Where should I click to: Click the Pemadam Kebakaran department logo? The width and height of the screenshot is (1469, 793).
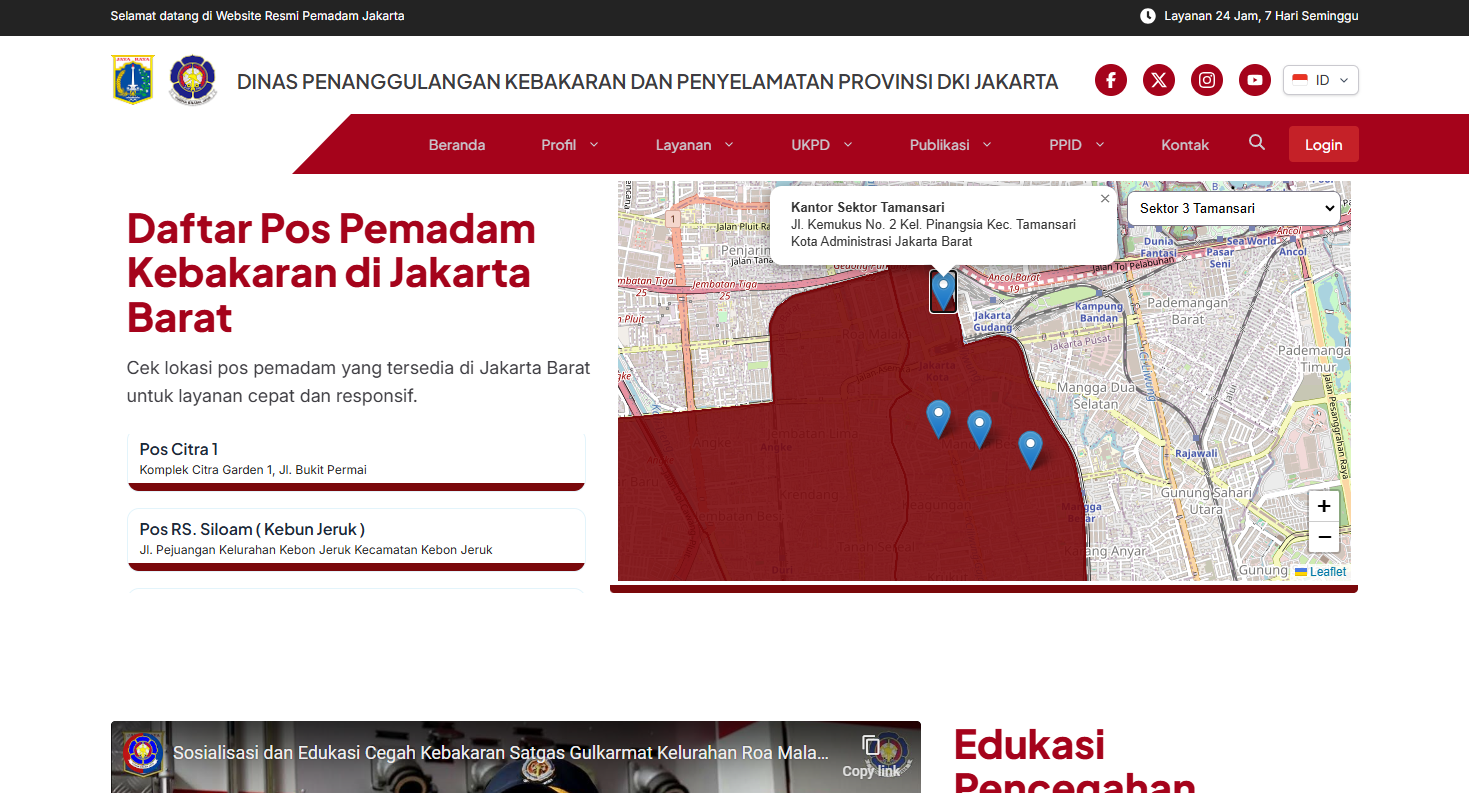coord(192,79)
